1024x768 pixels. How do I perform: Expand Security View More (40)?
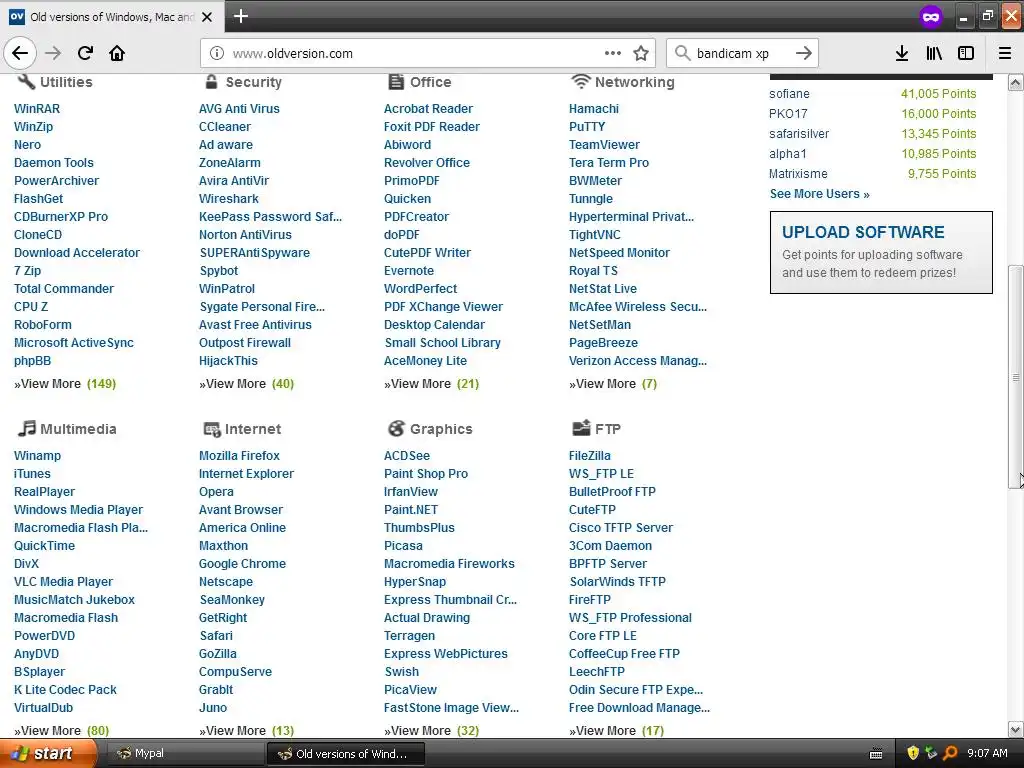[247, 383]
